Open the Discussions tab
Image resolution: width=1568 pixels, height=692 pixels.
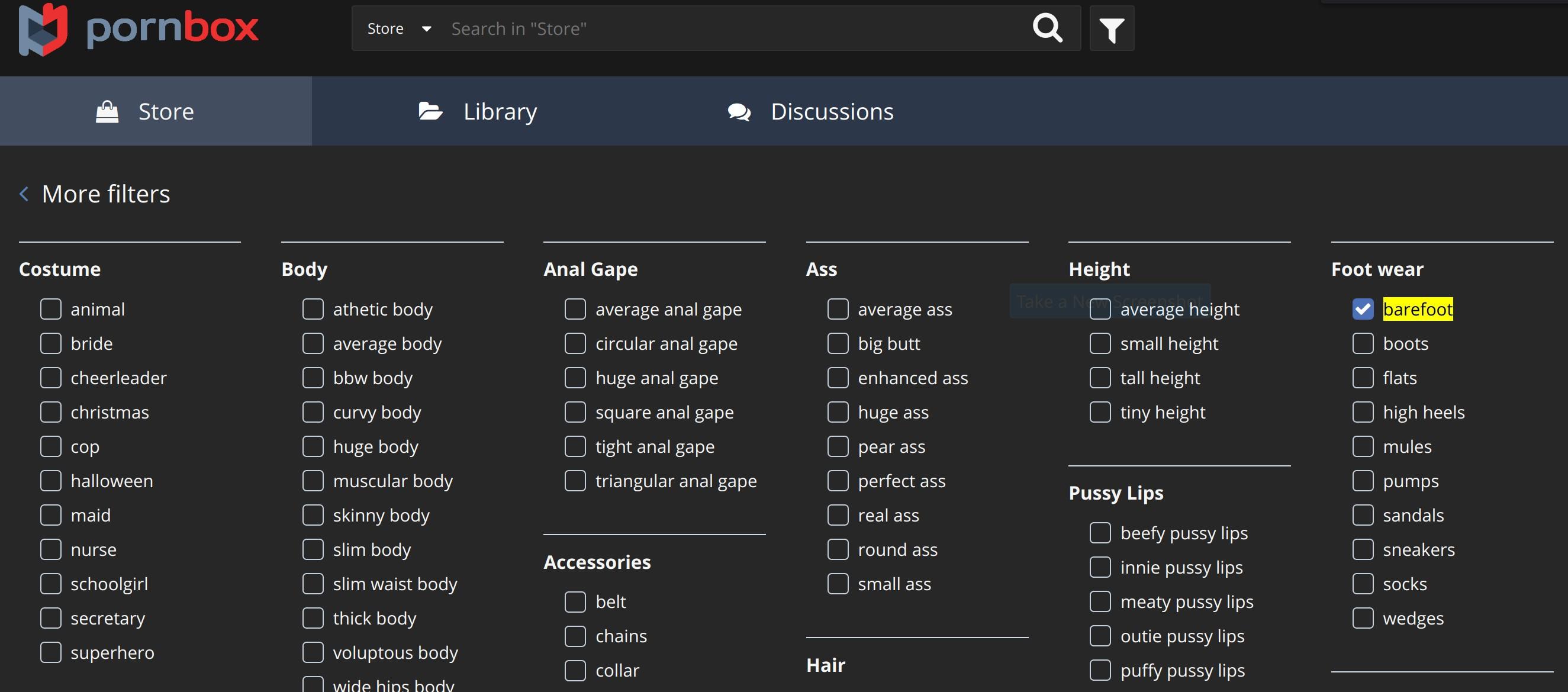click(832, 112)
